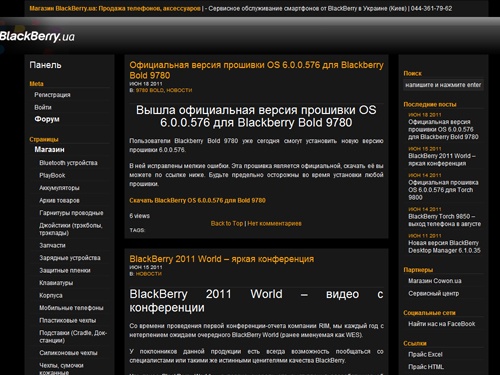Open recent post BlackBerry Torch 9850

[x=445, y=220]
